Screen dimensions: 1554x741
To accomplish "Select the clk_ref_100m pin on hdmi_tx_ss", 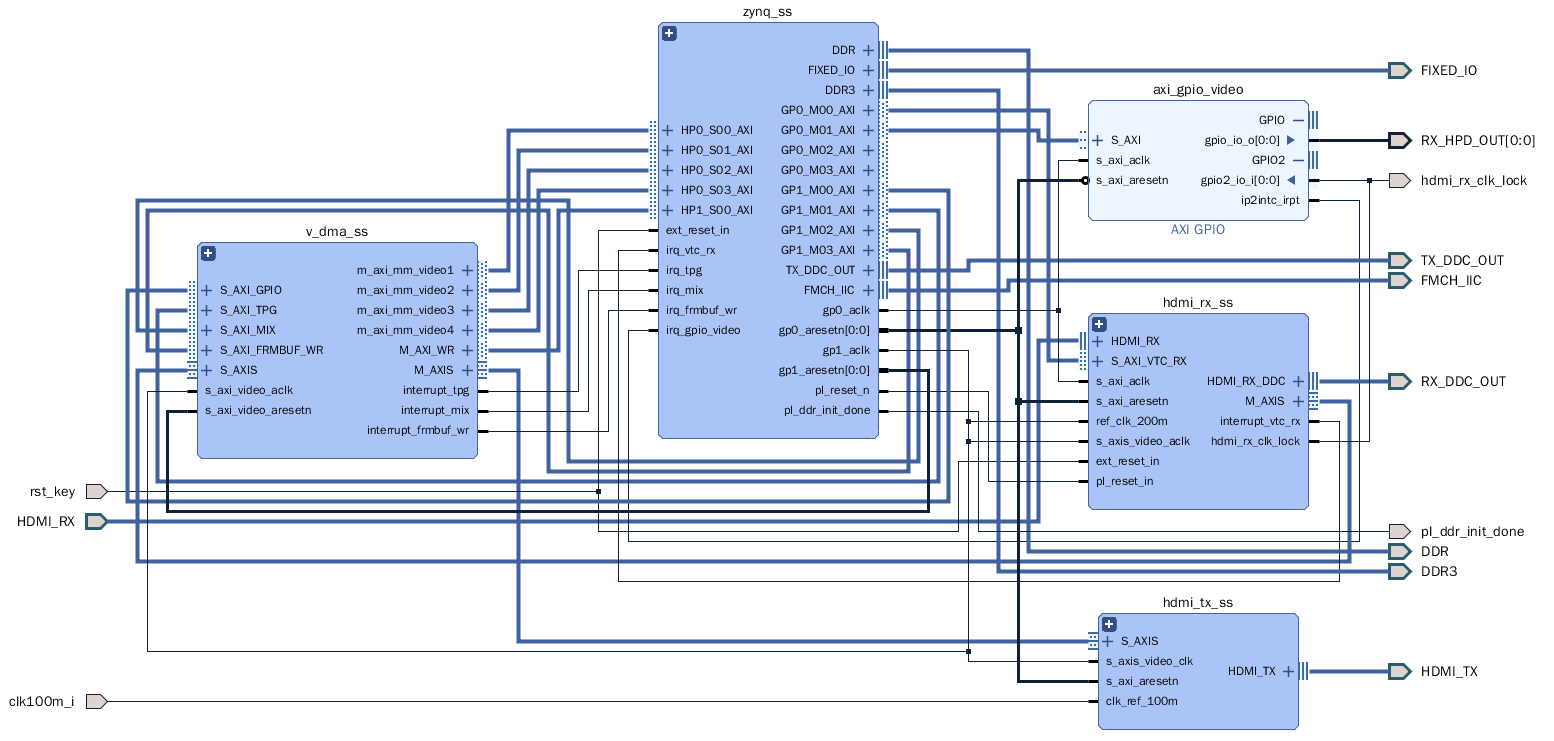I will click(x=1141, y=701).
